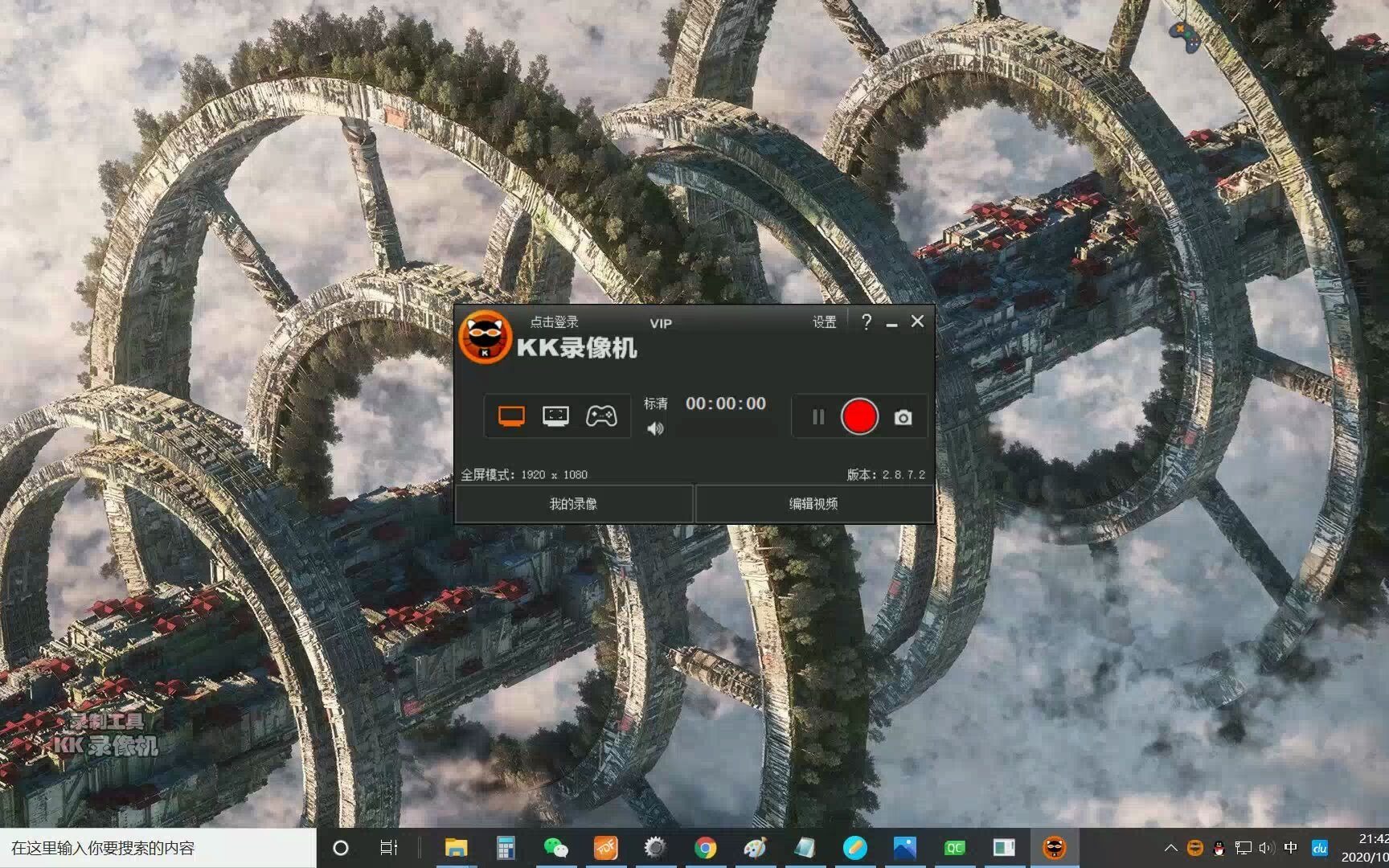Open the orange PDF reader taskbar icon
The width and height of the screenshot is (1389, 868).
[605, 848]
